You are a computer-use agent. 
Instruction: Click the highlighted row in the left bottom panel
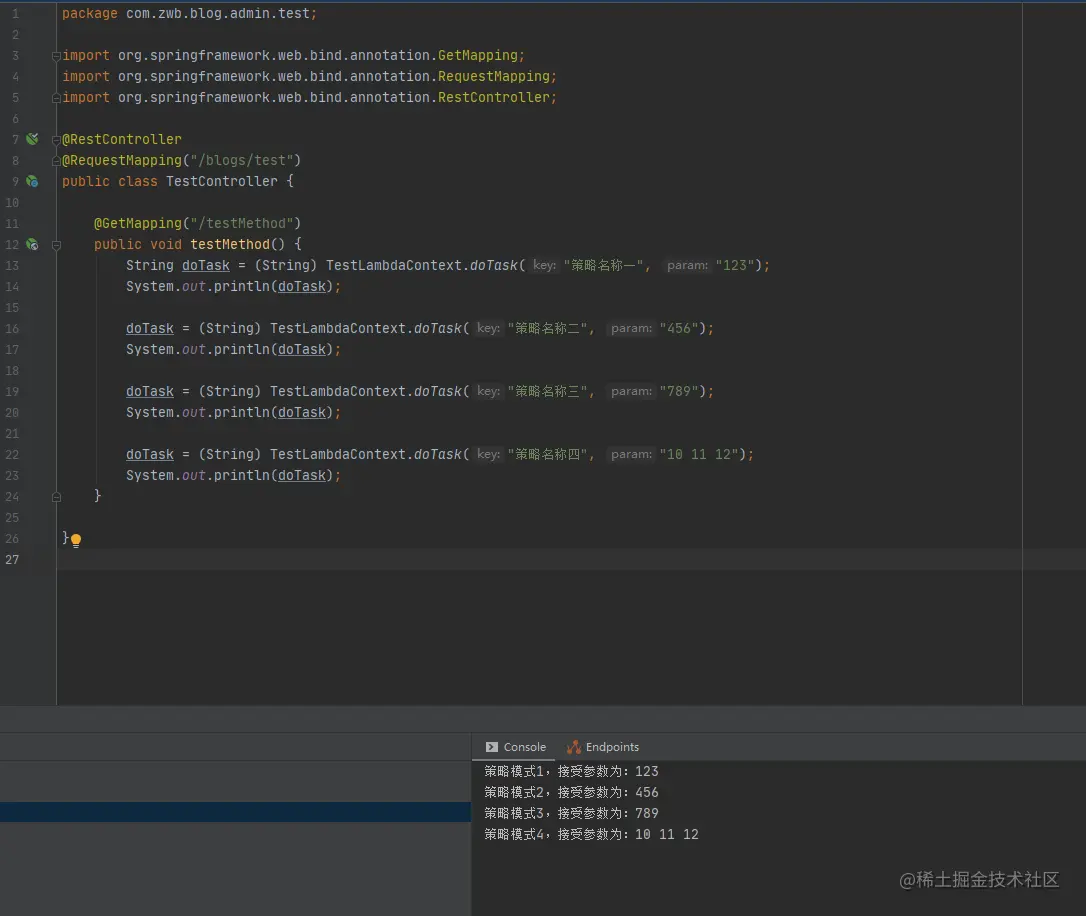tap(235, 812)
